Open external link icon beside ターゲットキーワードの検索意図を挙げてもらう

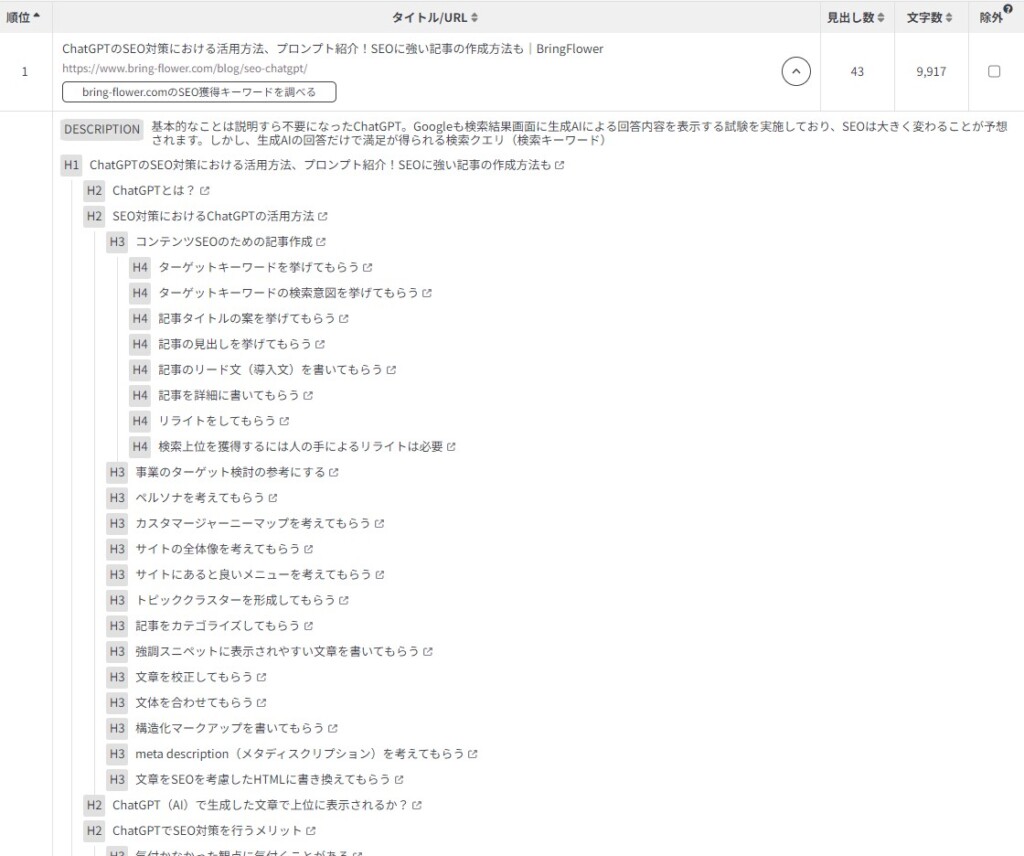[427, 293]
